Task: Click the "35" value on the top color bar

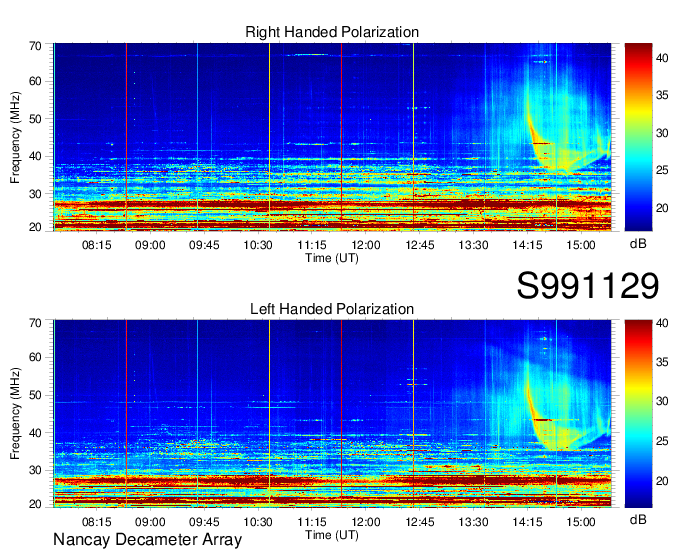Action: click(662, 95)
